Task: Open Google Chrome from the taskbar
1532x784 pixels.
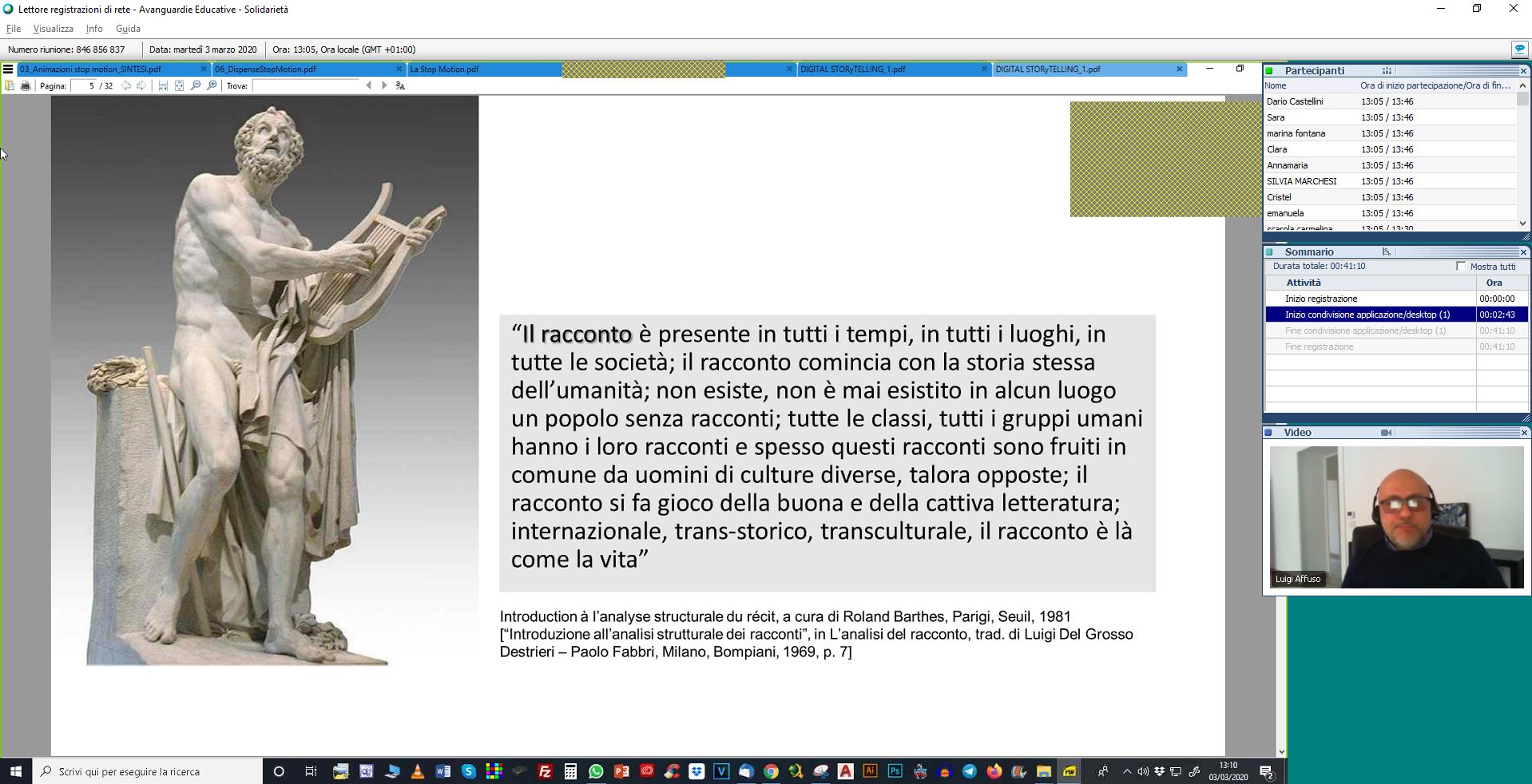Action: click(771, 771)
